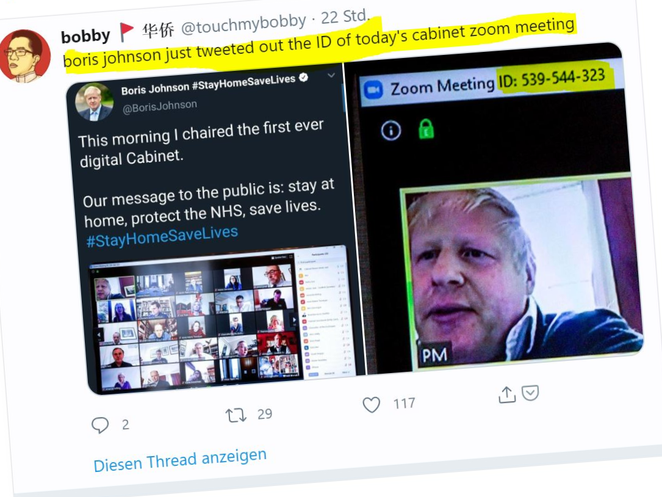
Task: Click the Zoom camera logo icon
Action: (x=373, y=90)
